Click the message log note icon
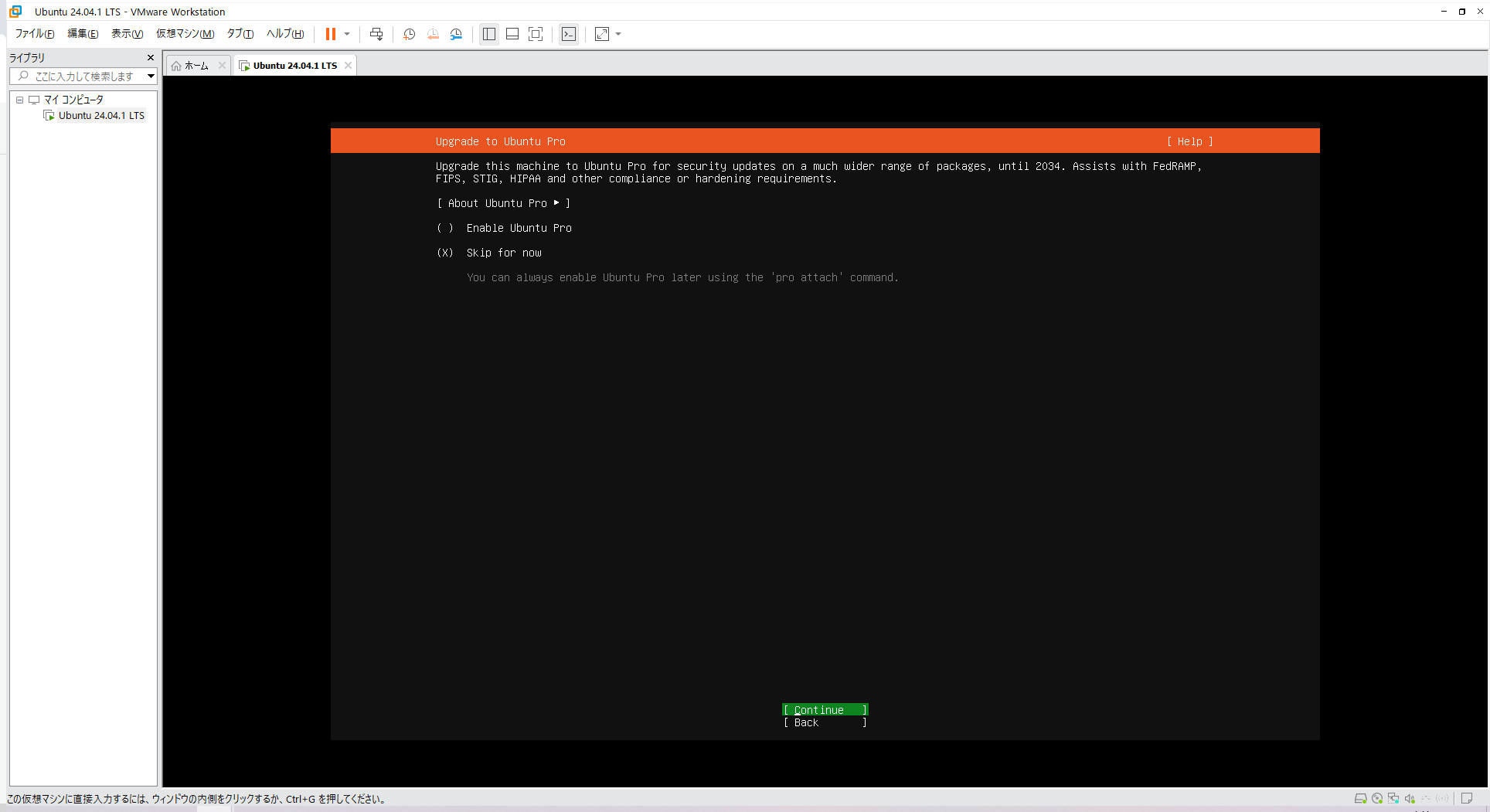The width and height of the screenshot is (1490, 812). (x=1467, y=799)
